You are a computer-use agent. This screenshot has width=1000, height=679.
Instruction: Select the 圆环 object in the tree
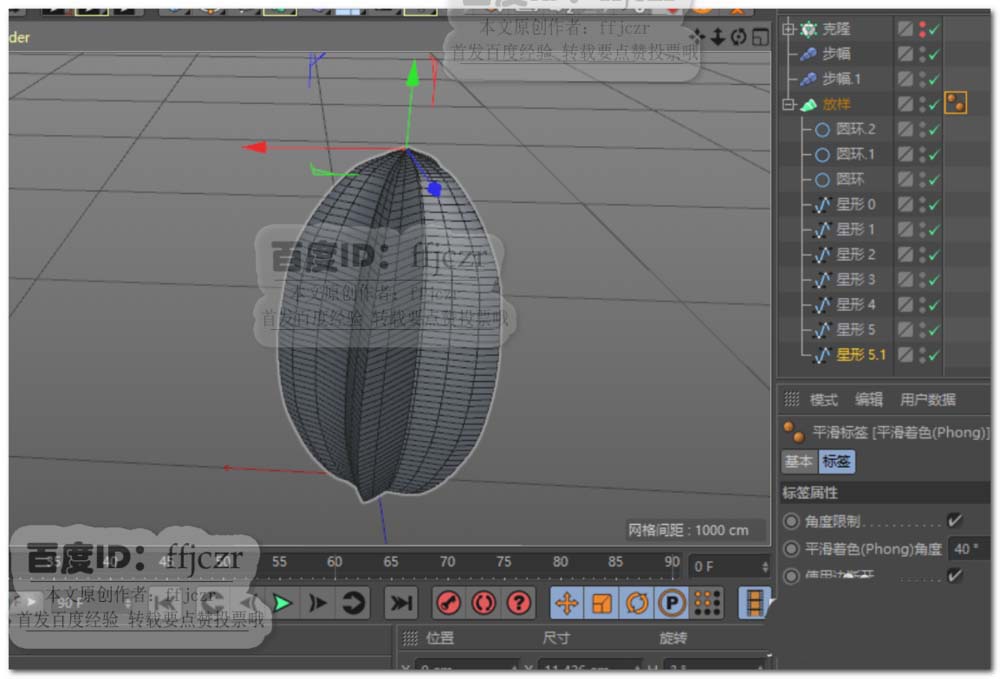pyautogui.click(x=849, y=180)
